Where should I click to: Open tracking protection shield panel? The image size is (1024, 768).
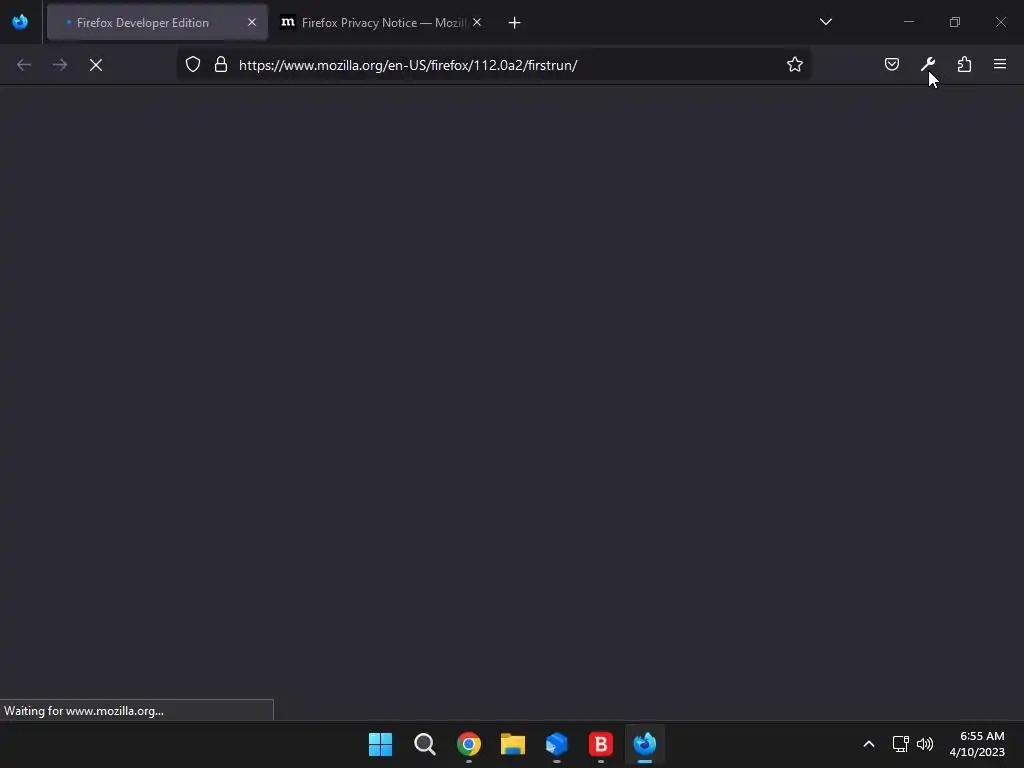tap(193, 65)
